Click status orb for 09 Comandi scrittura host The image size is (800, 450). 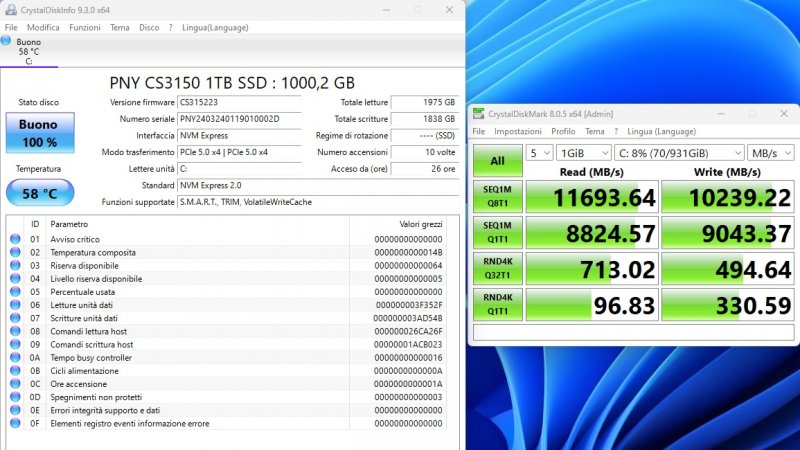(15, 344)
